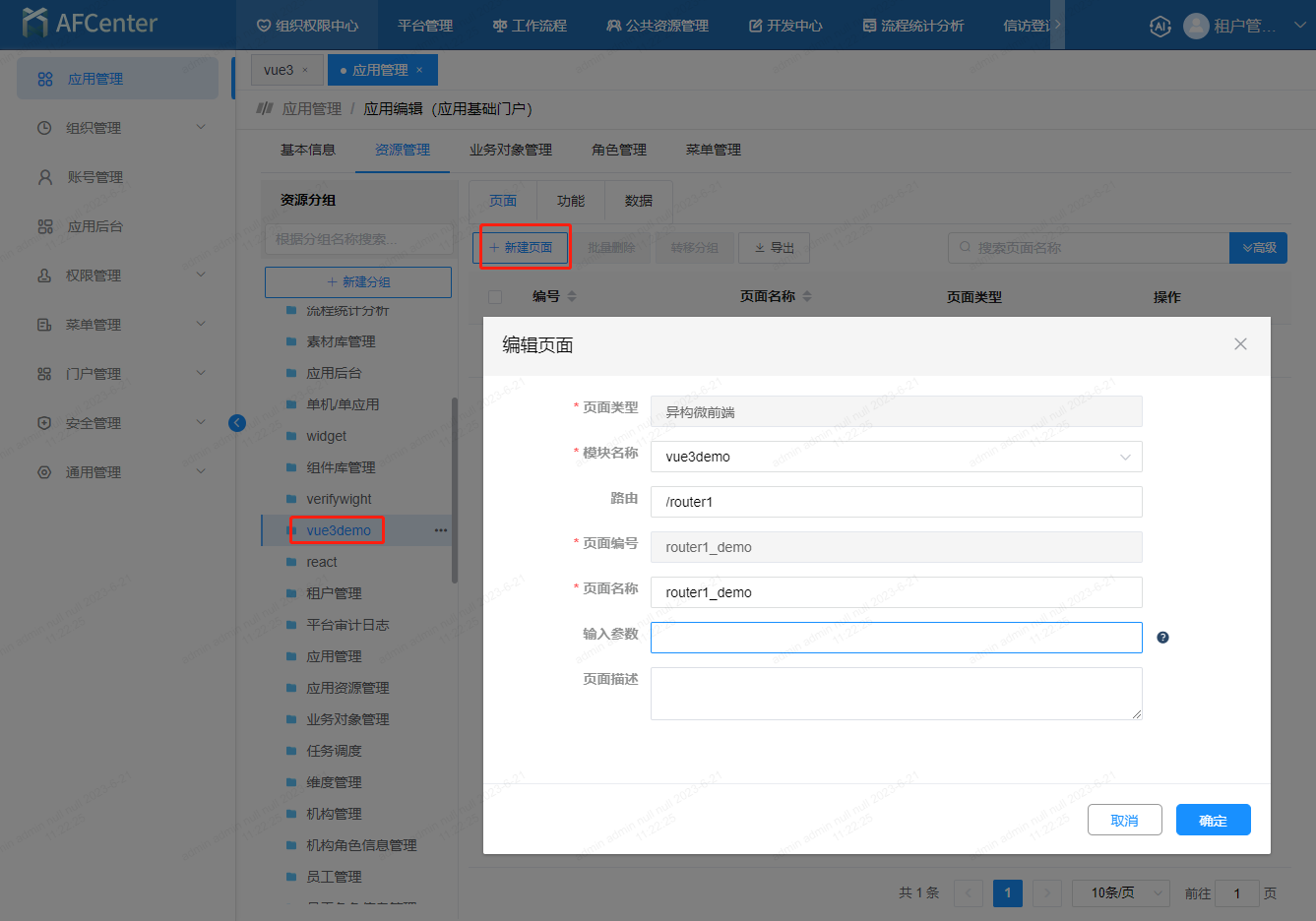Screen dimensions: 1316x921
Task: Toggle the select-all checkbox in table header
Action: tap(495, 297)
